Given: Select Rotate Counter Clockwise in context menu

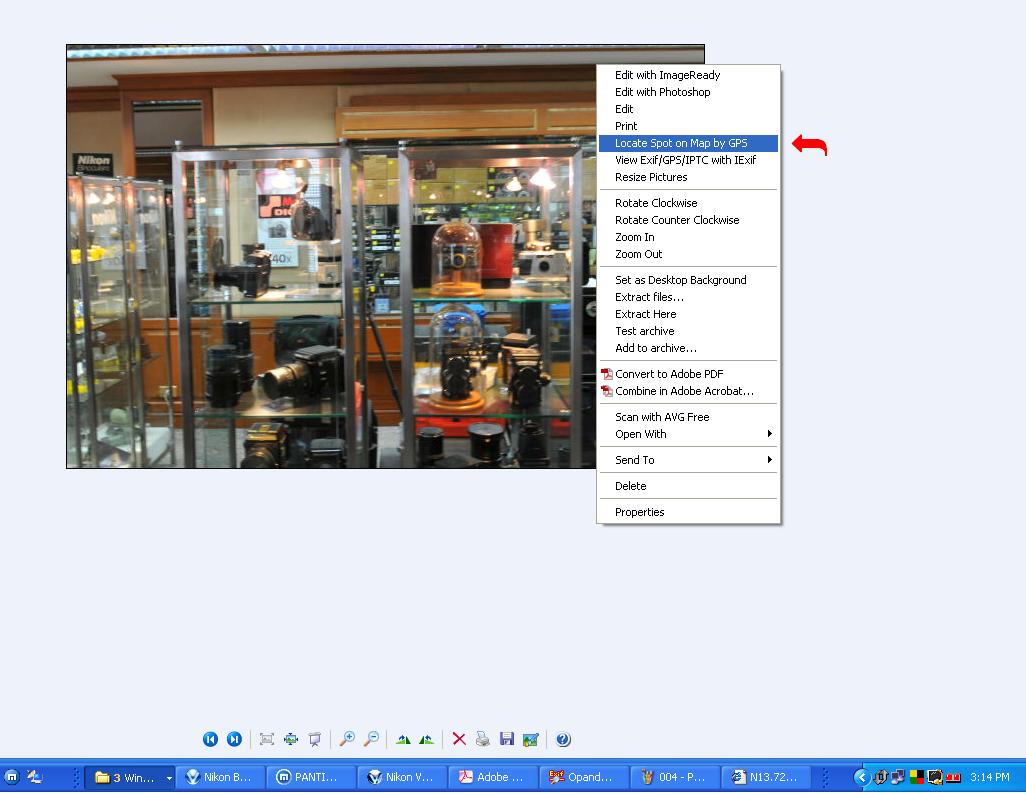Looking at the screenshot, I should pos(688,221).
